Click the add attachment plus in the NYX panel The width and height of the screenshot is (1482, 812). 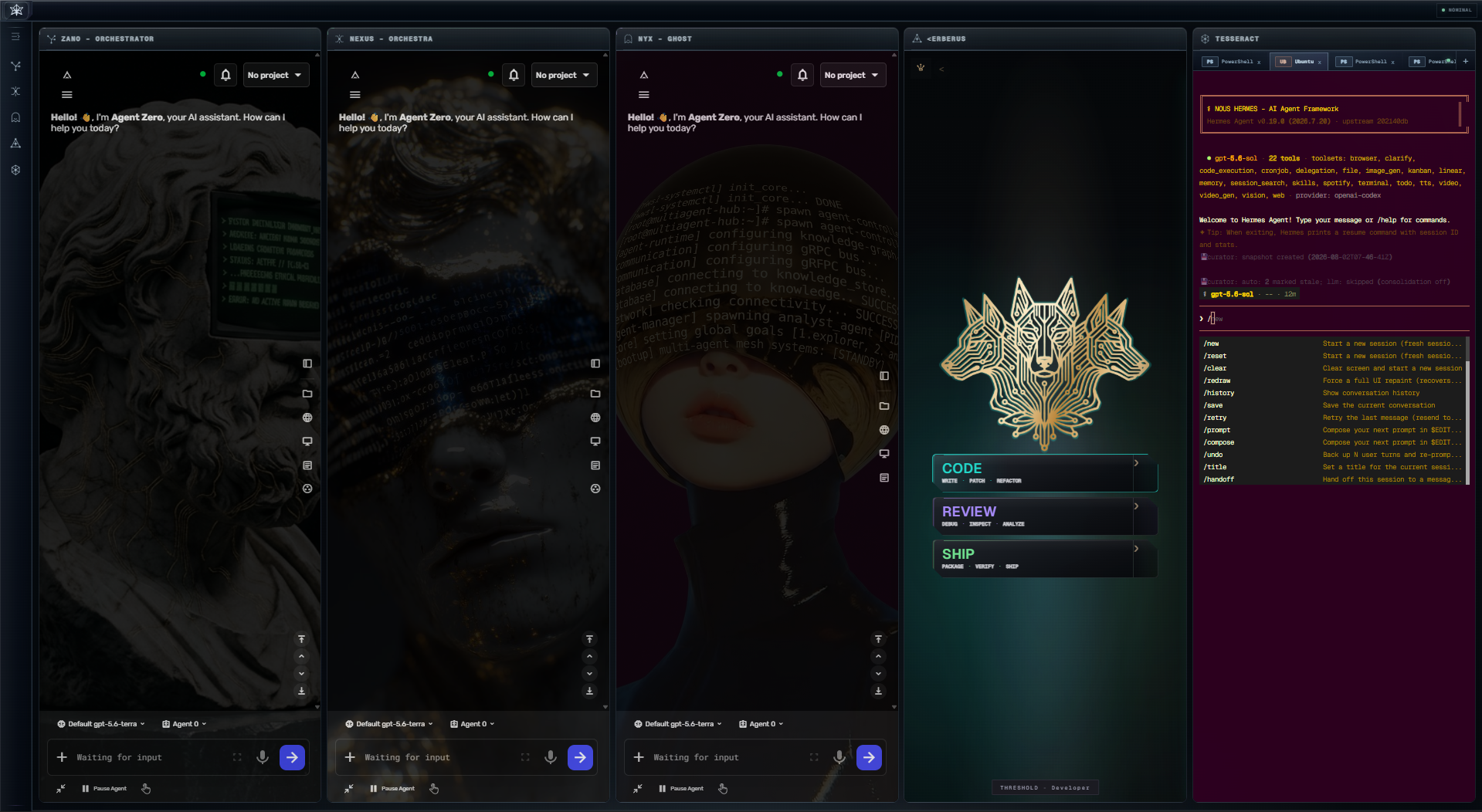(639, 757)
